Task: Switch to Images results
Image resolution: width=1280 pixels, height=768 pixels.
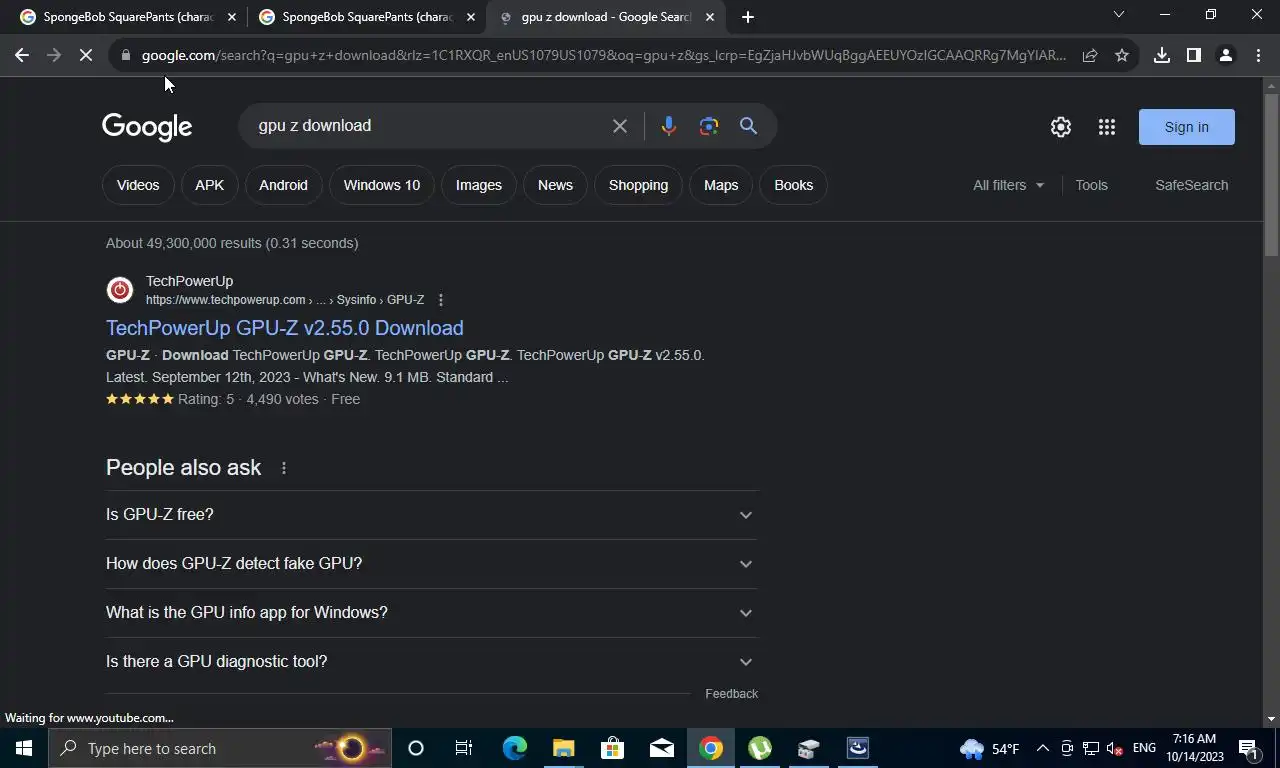Action: [x=478, y=185]
